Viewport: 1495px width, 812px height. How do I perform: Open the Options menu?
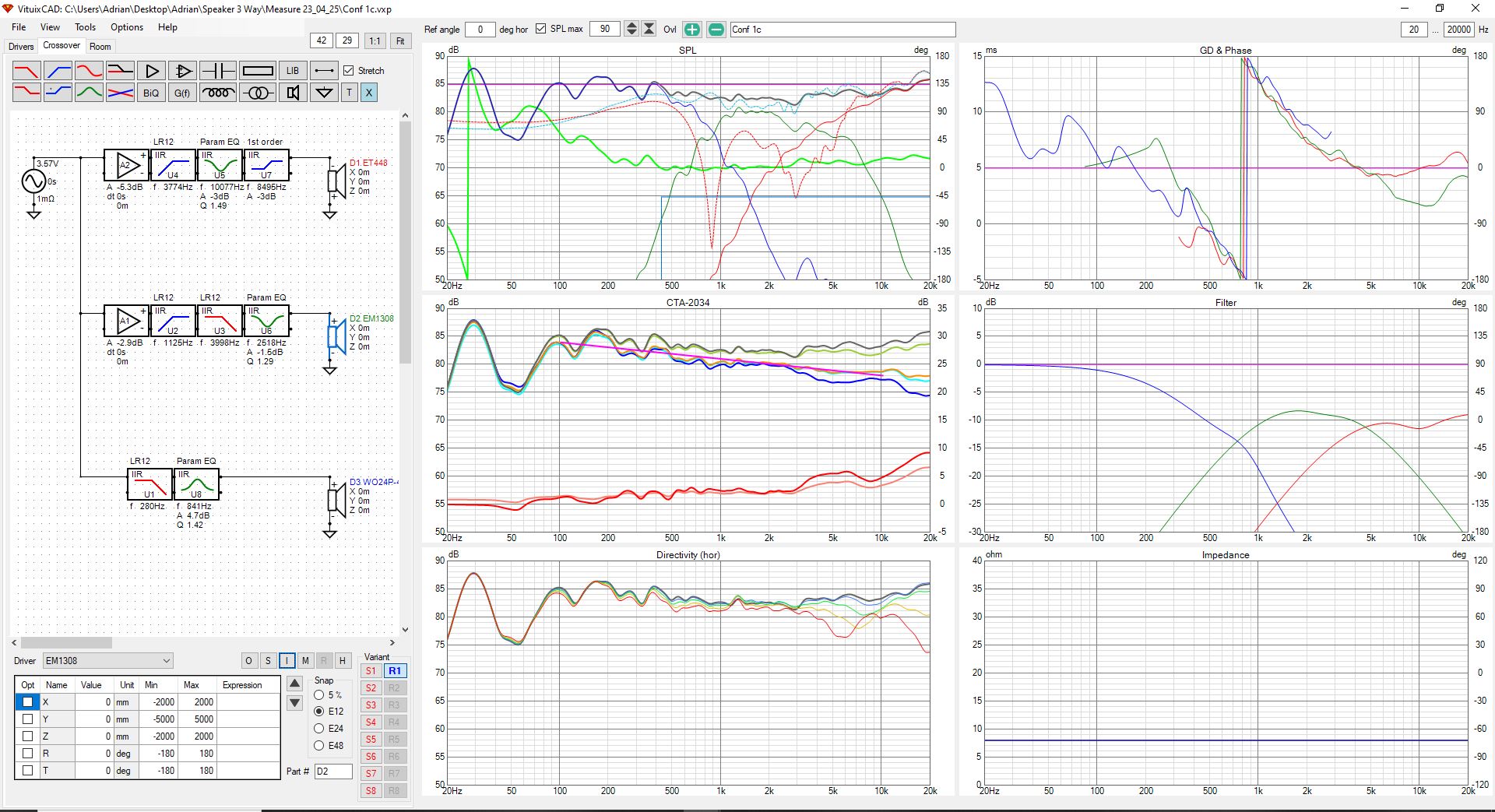tap(127, 27)
